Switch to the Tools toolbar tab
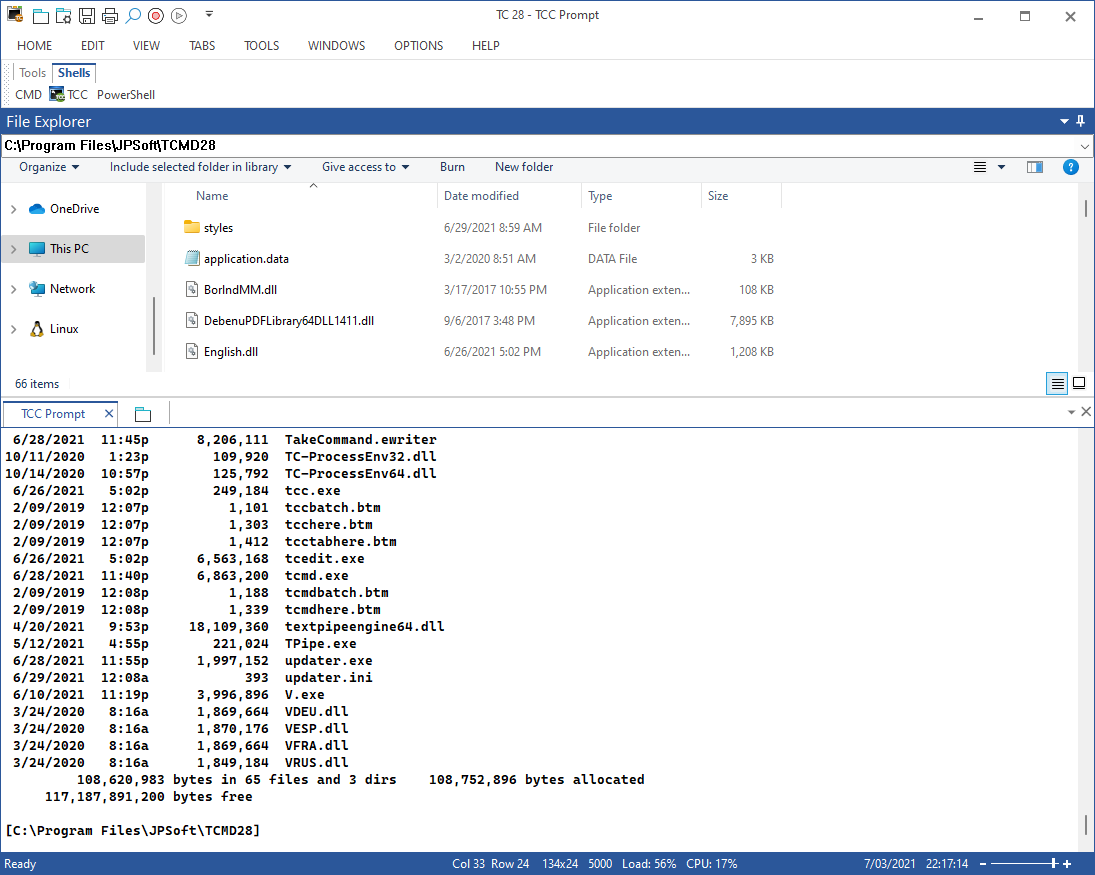1095x875 pixels. [32, 73]
